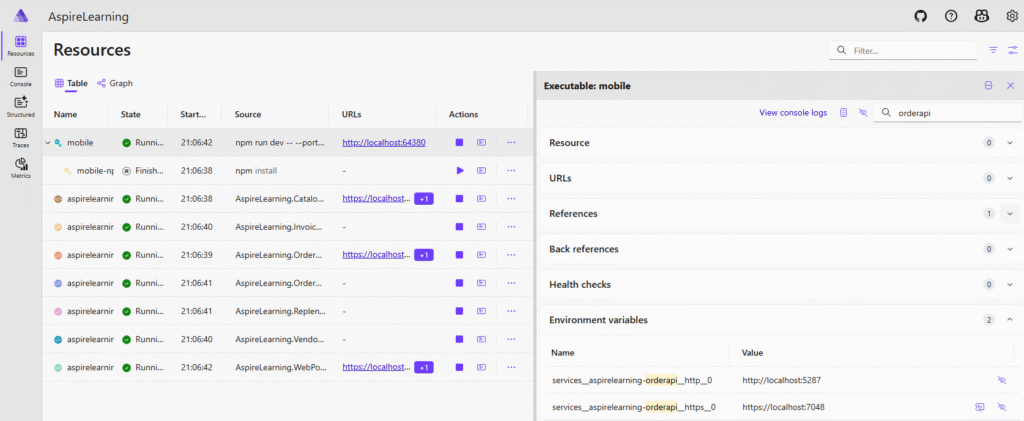Open console logs icon for mobile row
The image size is (1024, 421).
pos(481,142)
